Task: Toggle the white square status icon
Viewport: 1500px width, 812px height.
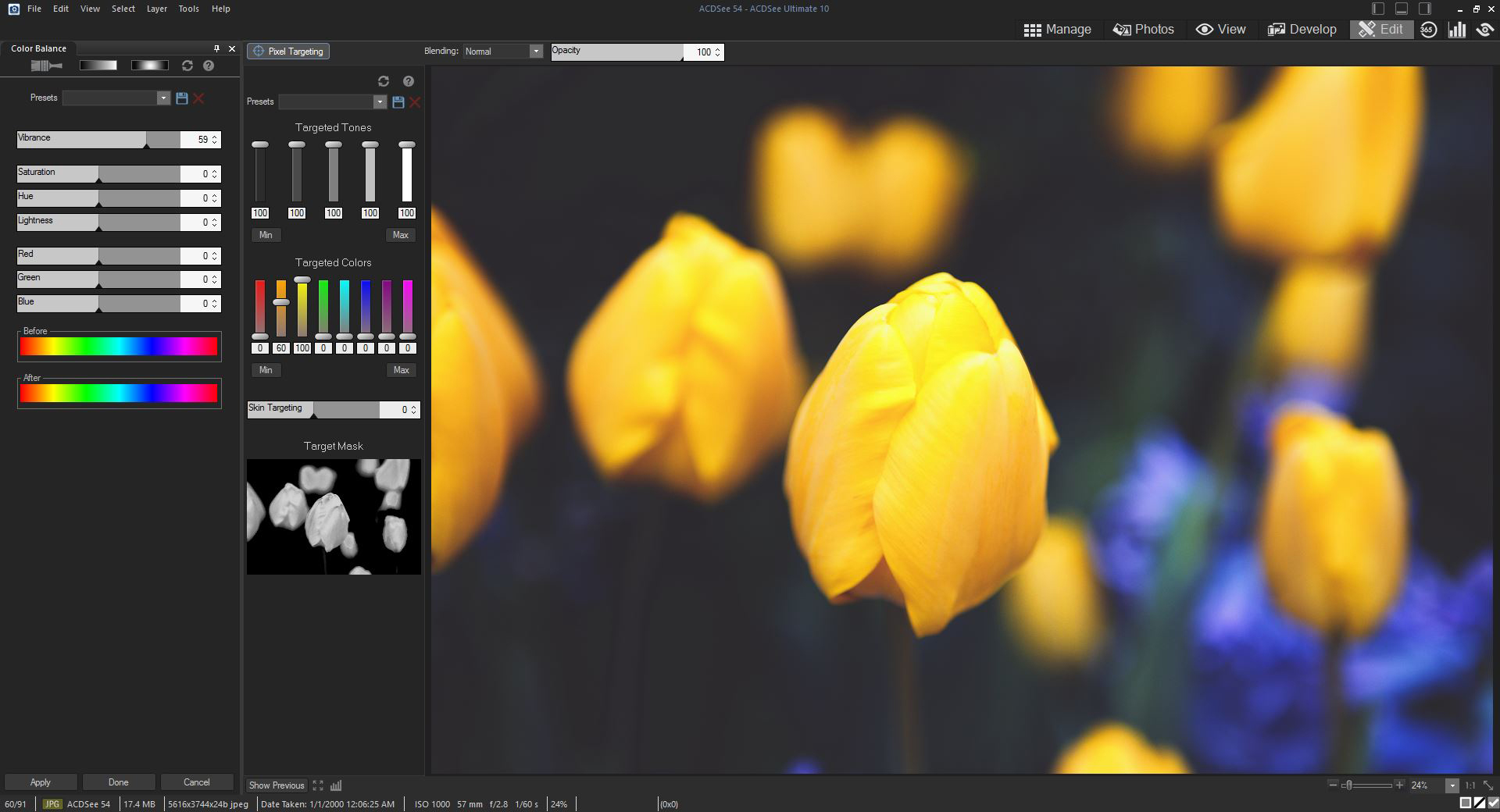Action: point(1466,803)
